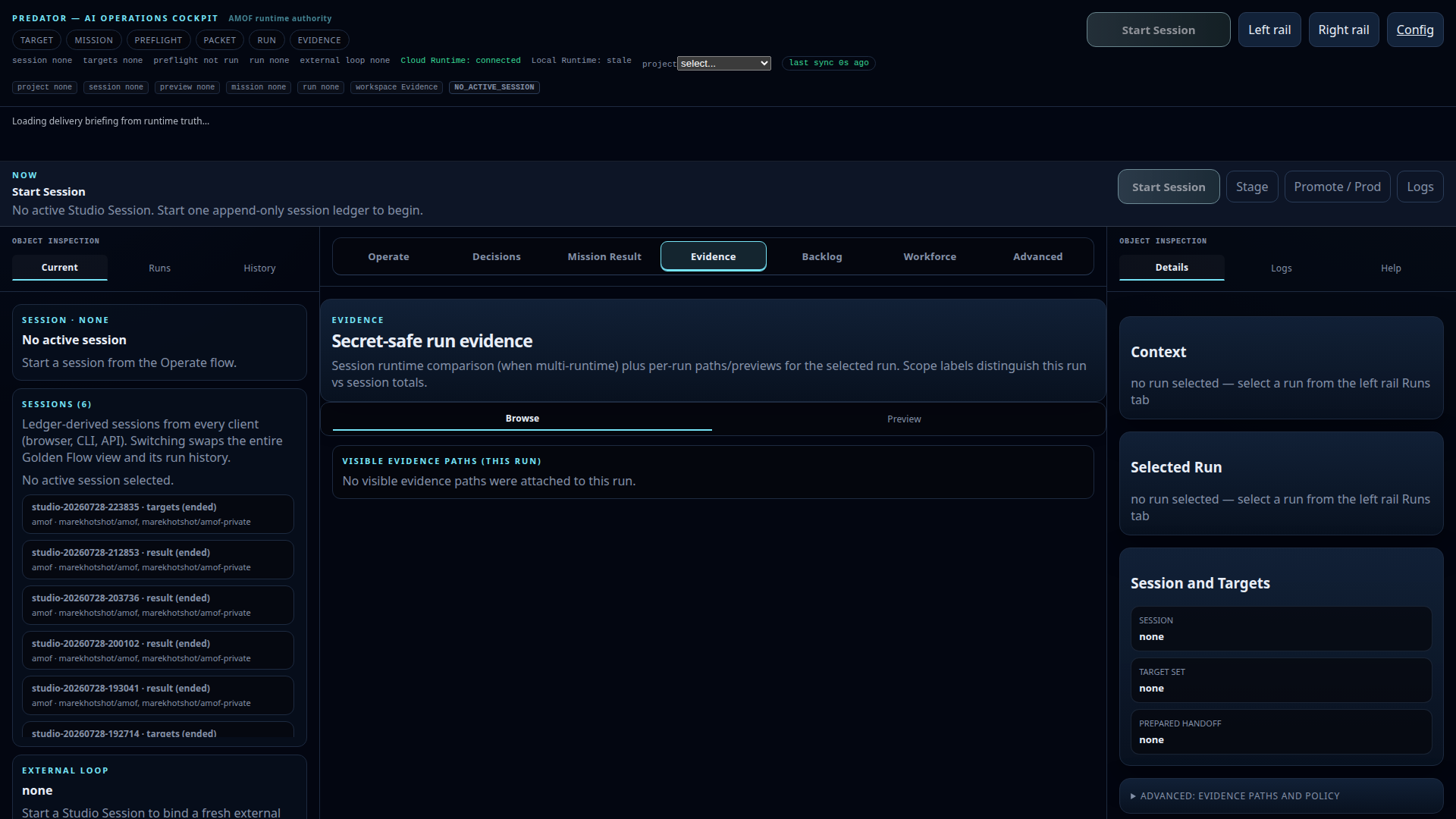The width and height of the screenshot is (1456, 819).
Task: Toggle the Right rail button
Action: point(1343,30)
